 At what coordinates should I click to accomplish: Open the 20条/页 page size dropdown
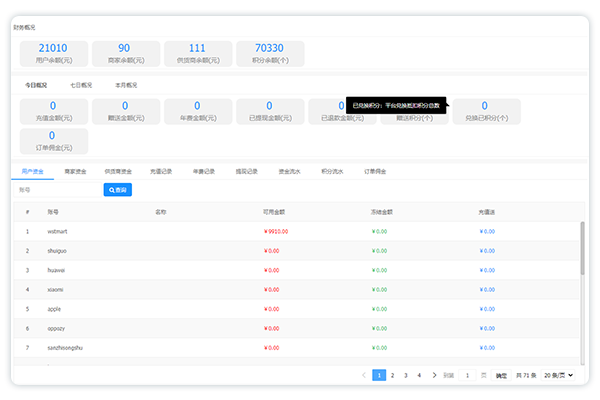pyautogui.click(x=559, y=375)
